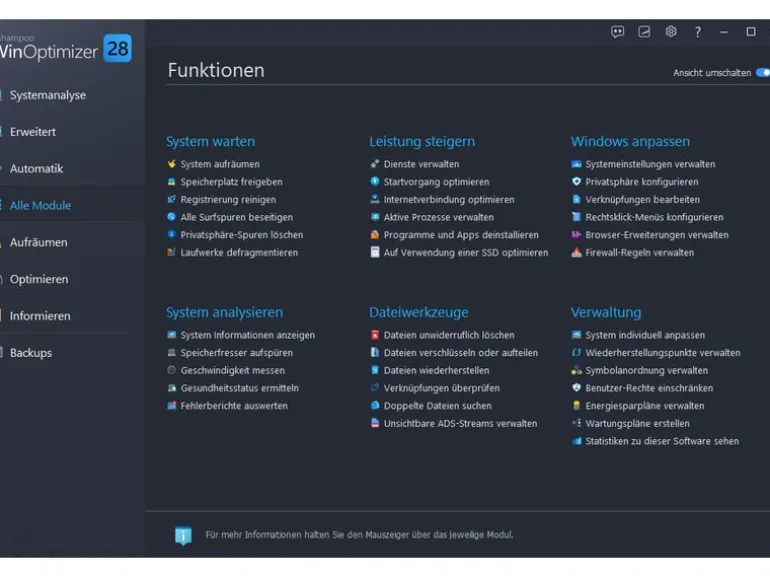The width and height of the screenshot is (770, 578).
Task: Open Speicherfresser aufspüren module
Action: pyautogui.click(x=236, y=353)
